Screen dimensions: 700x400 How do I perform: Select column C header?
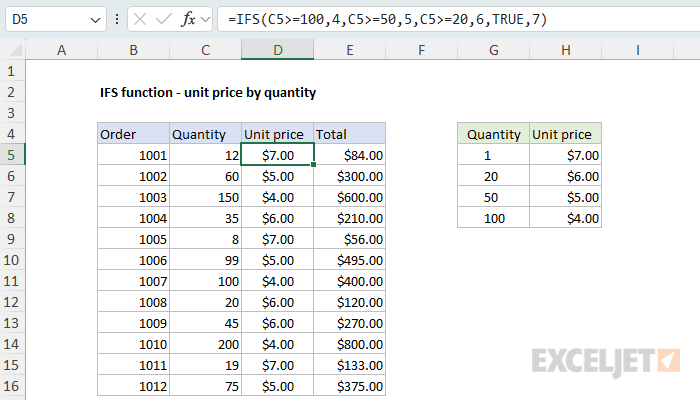(x=205, y=50)
